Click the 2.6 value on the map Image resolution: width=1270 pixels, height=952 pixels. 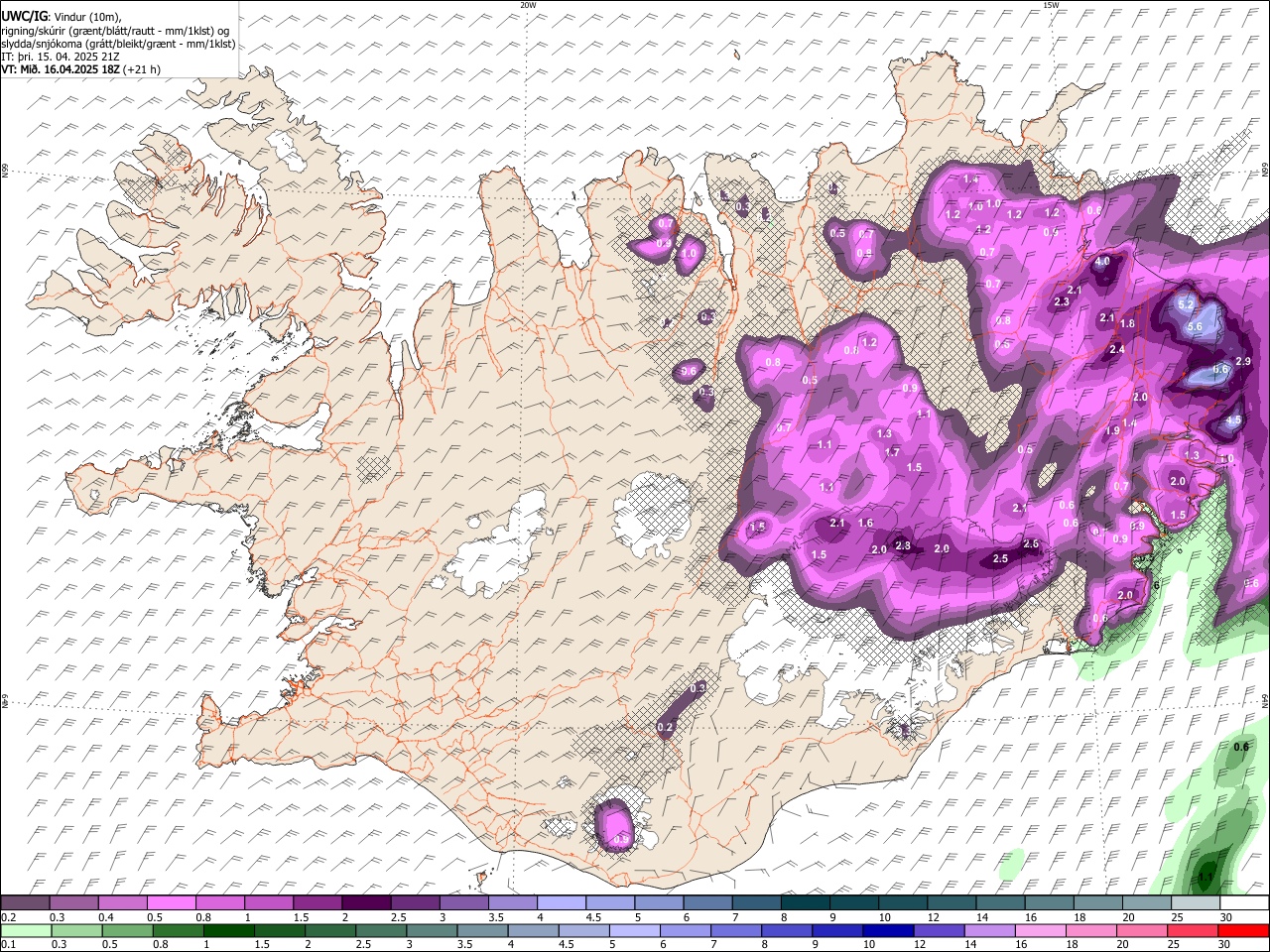pos(1031,543)
